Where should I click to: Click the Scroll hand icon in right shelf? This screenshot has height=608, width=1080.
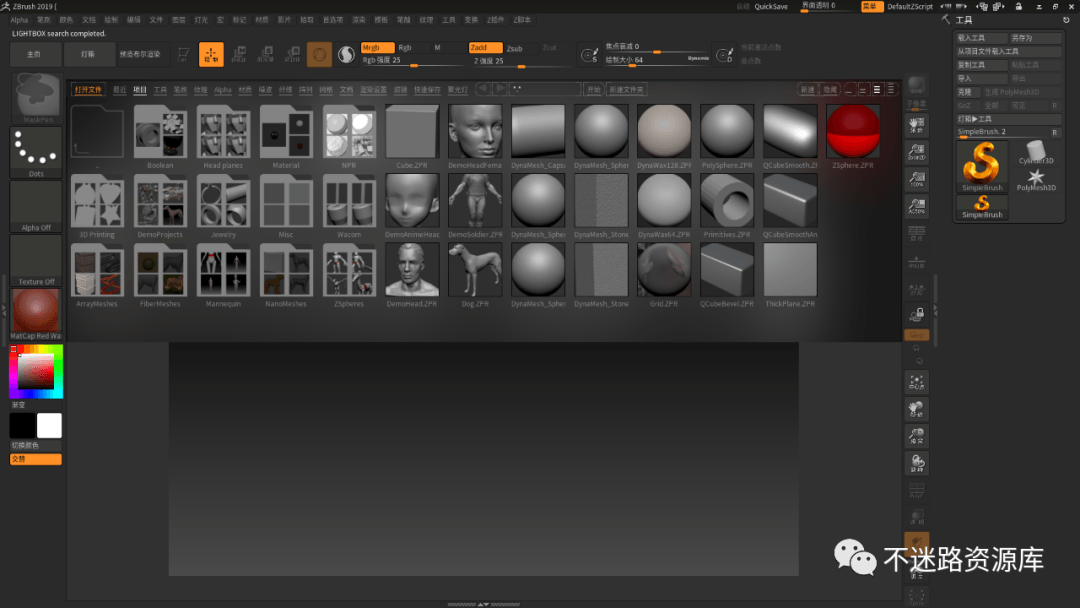pyautogui.click(x=916, y=125)
